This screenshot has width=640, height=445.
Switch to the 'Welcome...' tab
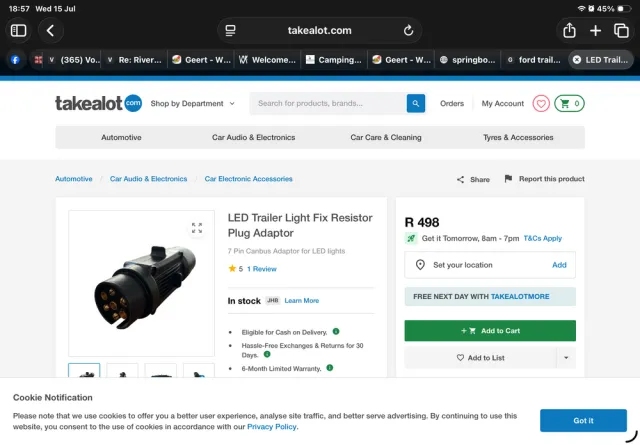pyautogui.click(x=268, y=60)
